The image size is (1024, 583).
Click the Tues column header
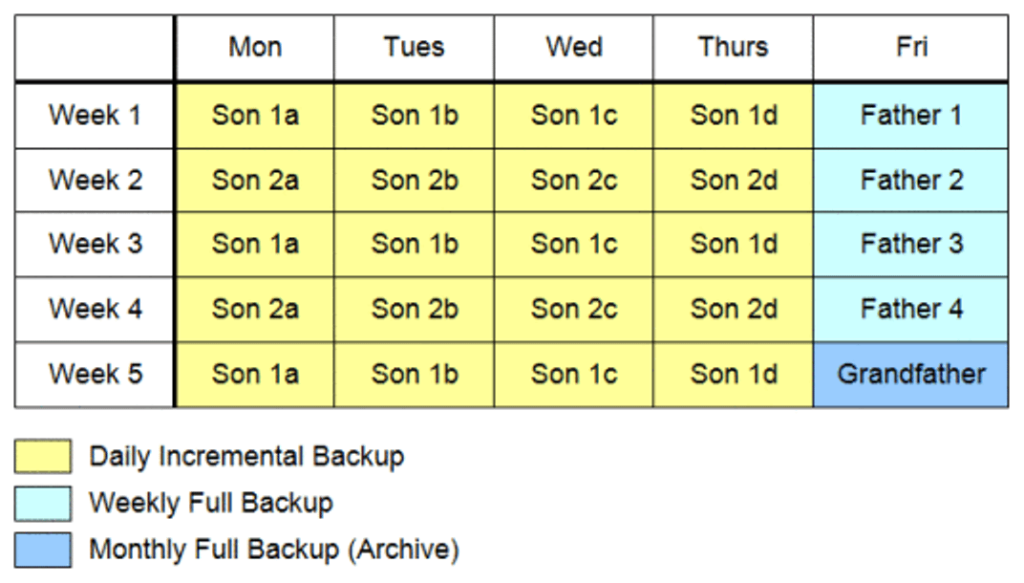[414, 47]
